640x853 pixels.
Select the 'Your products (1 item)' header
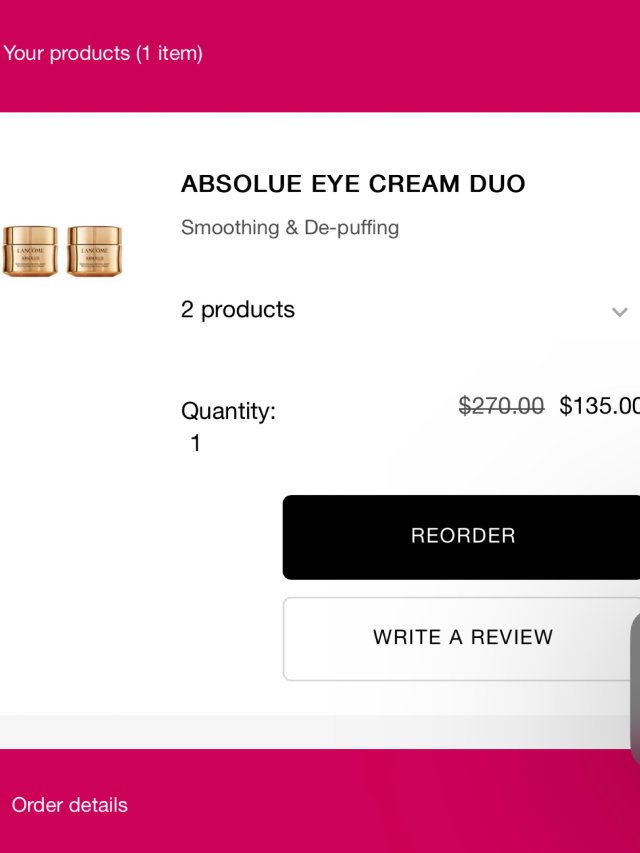pyautogui.click(x=103, y=53)
